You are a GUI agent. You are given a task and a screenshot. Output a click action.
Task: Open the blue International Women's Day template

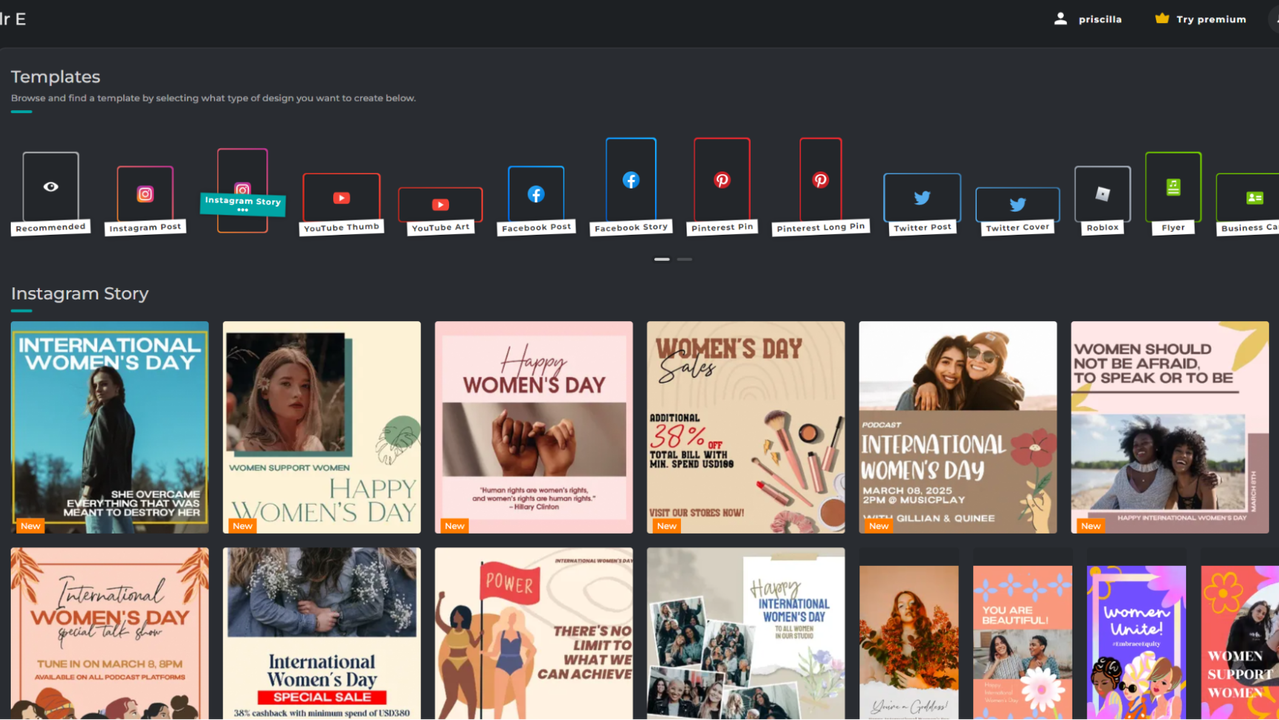pos(110,427)
